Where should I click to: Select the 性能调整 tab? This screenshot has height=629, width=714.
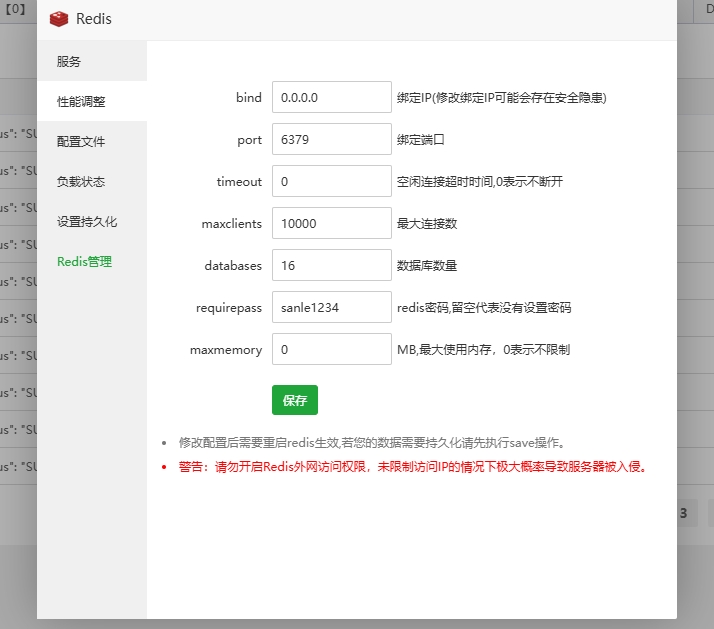click(92, 101)
